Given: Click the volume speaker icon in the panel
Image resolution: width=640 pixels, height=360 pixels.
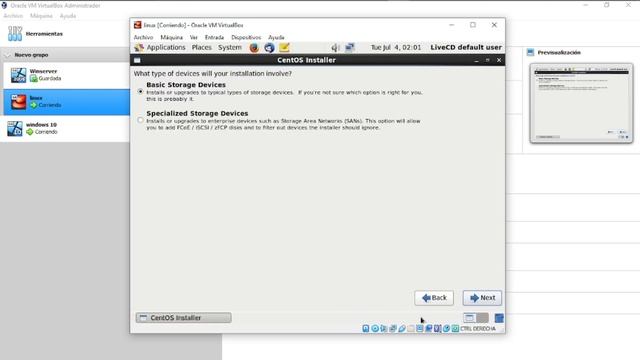Looking at the screenshot, I should (335, 48).
